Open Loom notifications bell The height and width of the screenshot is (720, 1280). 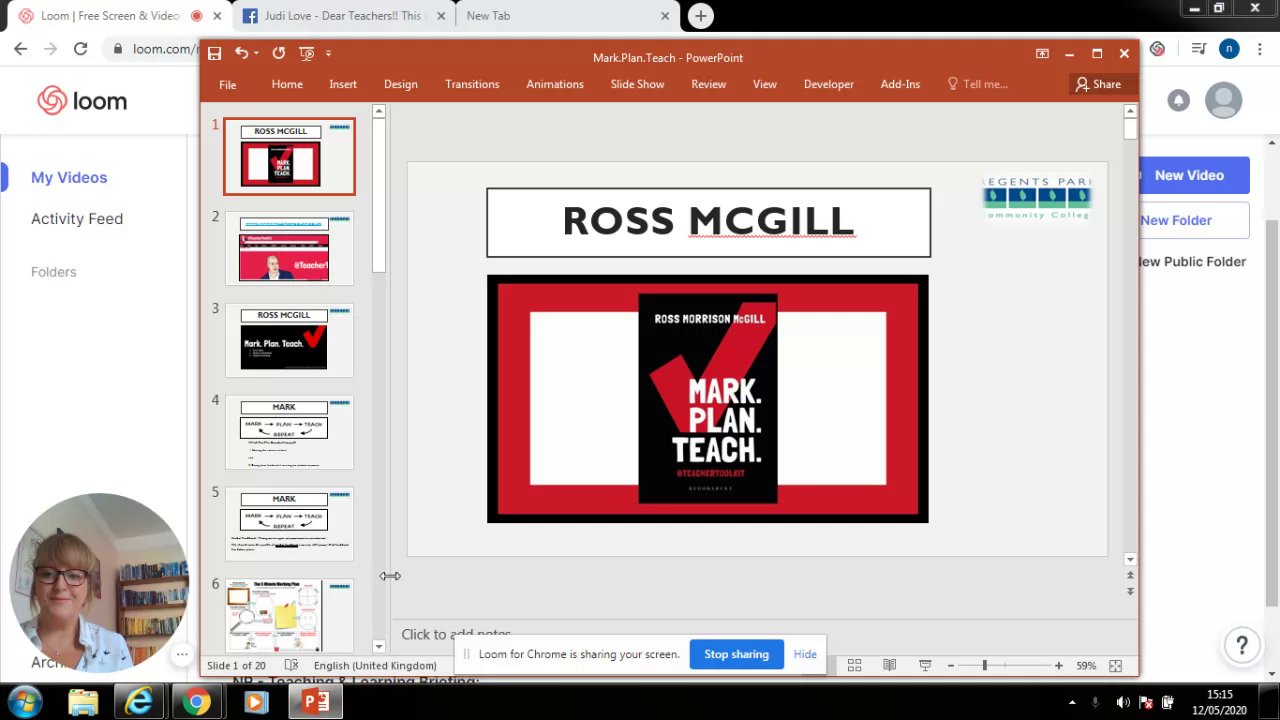(x=1178, y=100)
